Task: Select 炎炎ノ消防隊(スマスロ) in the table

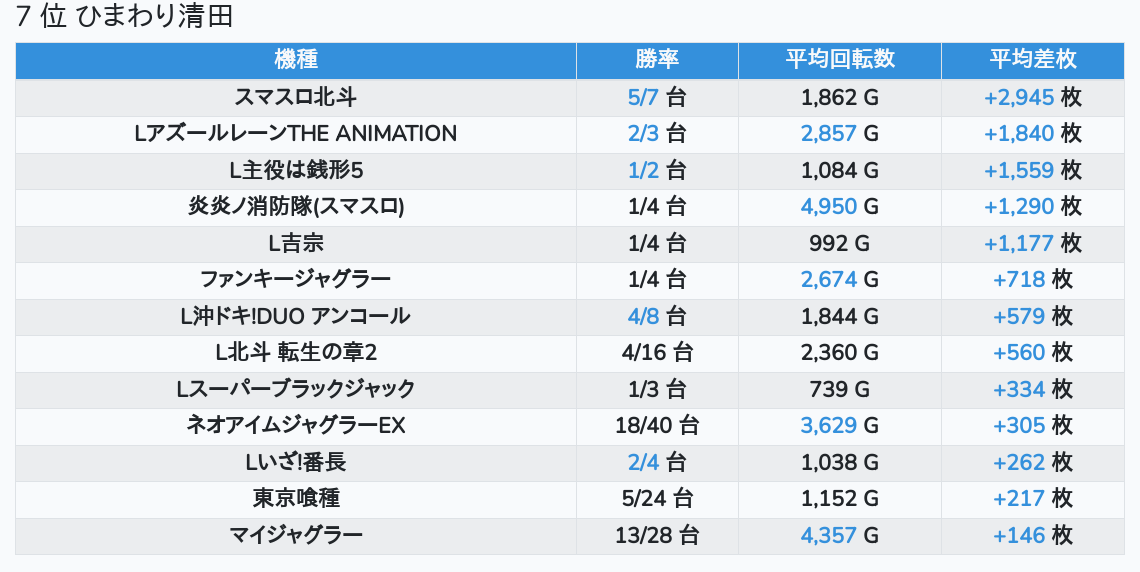Action: (x=295, y=206)
